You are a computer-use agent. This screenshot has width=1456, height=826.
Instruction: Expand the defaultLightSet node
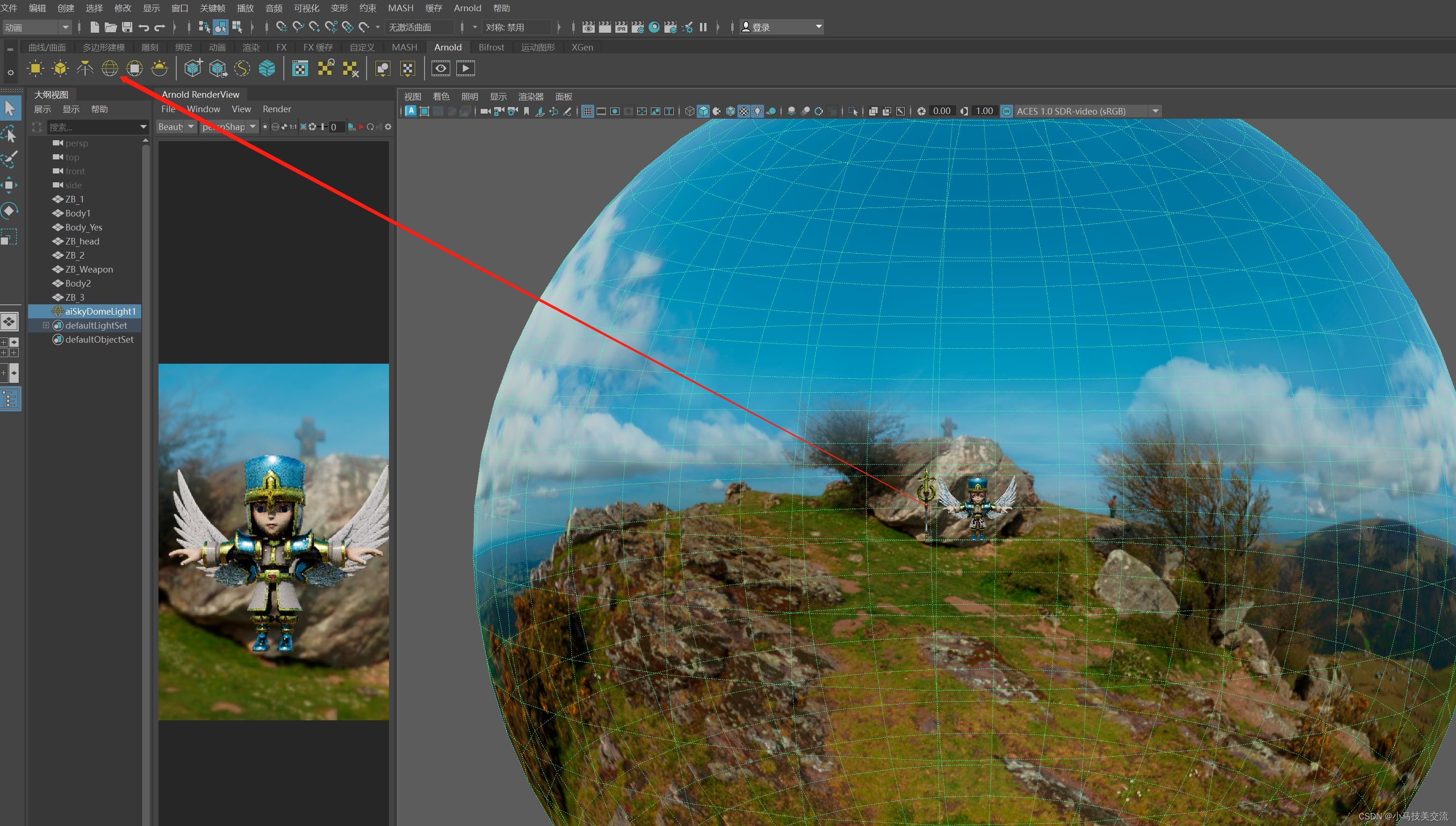(x=46, y=326)
